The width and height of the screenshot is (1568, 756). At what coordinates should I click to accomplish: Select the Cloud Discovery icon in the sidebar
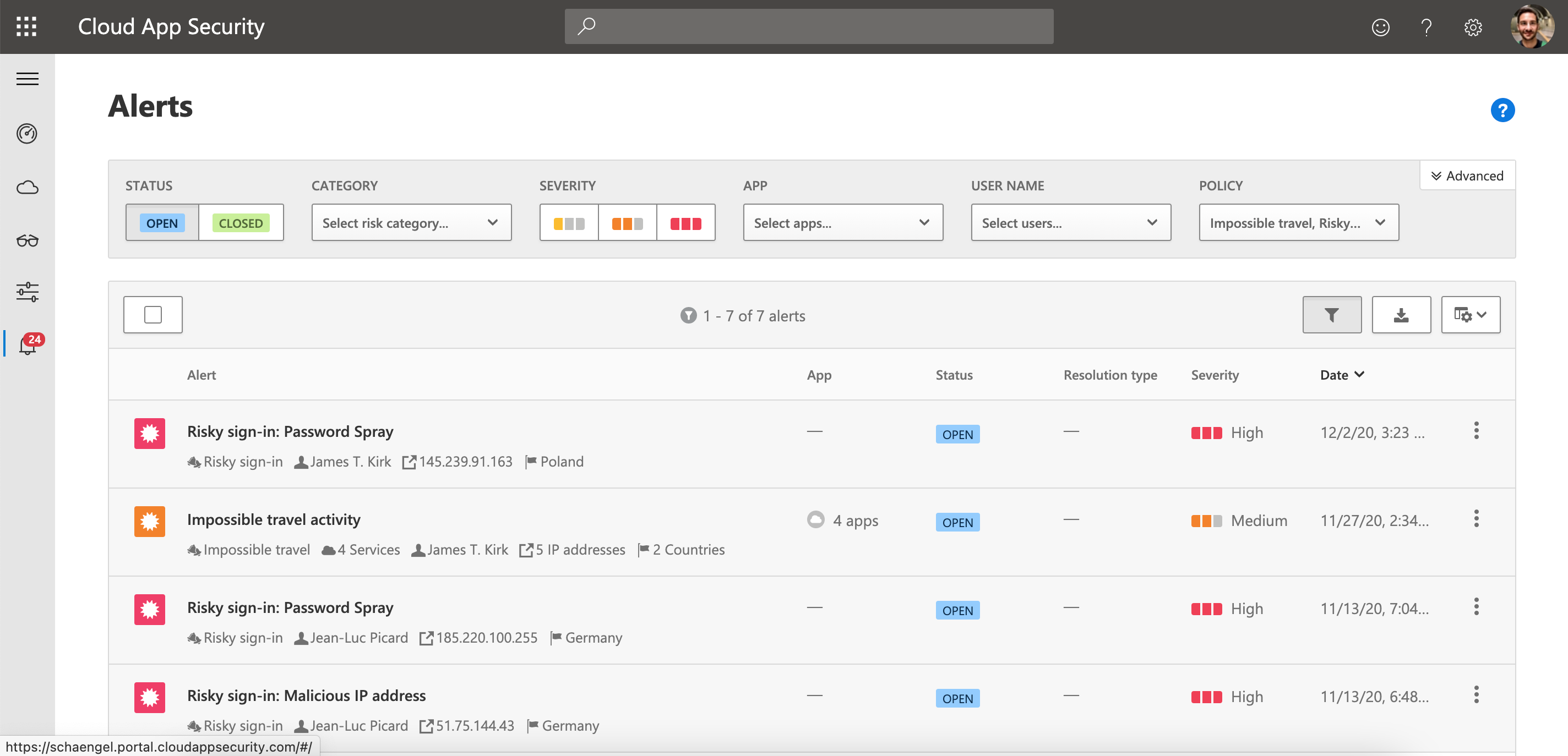pos(27,187)
